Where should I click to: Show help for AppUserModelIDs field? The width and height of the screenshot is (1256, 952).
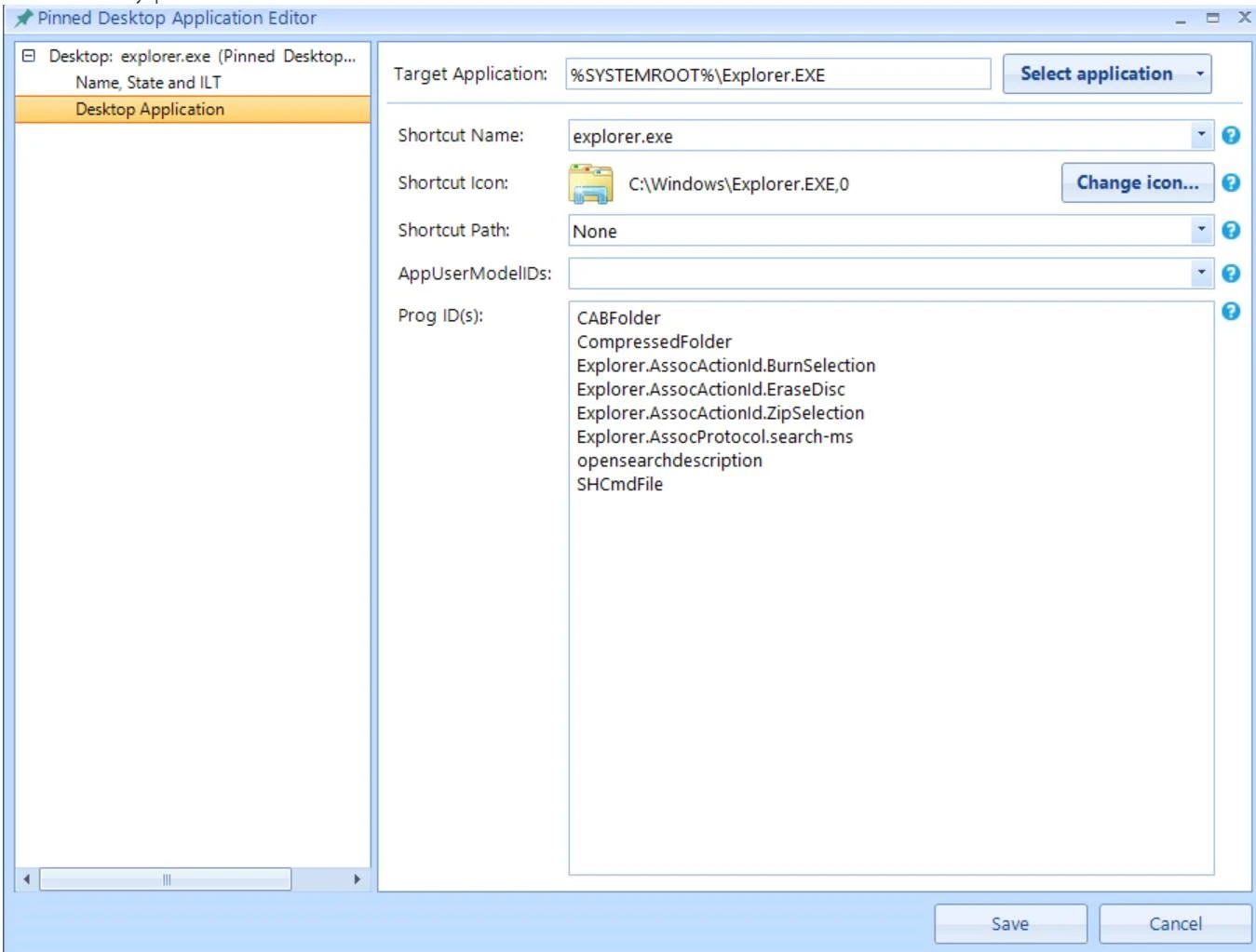coord(1230,274)
